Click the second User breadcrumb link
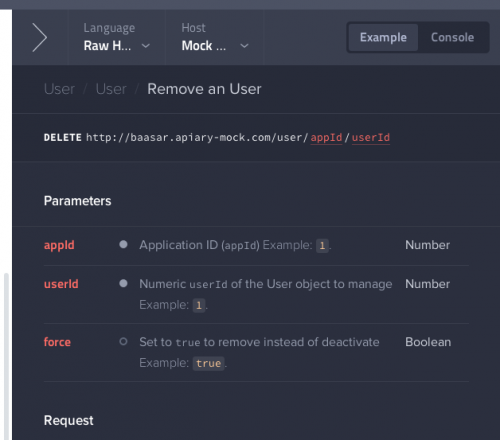 (x=111, y=89)
